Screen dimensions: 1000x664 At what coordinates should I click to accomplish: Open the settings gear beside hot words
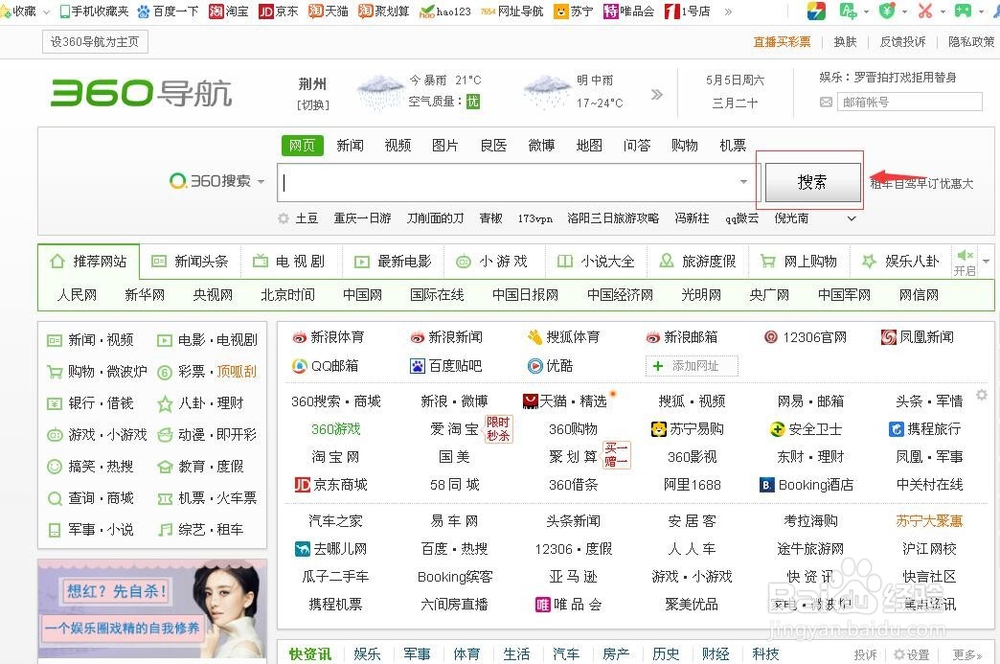pyautogui.click(x=284, y=218)
